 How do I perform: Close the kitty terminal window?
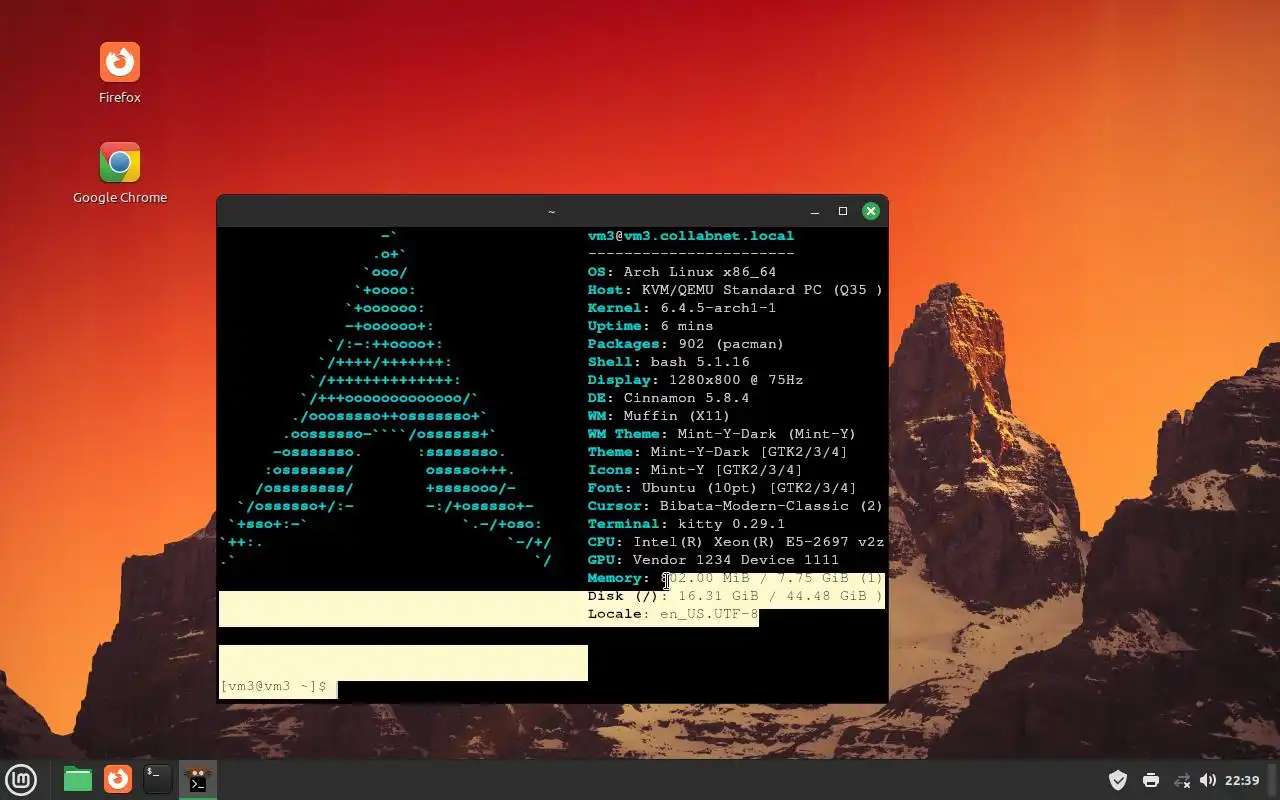click(871, 211)
